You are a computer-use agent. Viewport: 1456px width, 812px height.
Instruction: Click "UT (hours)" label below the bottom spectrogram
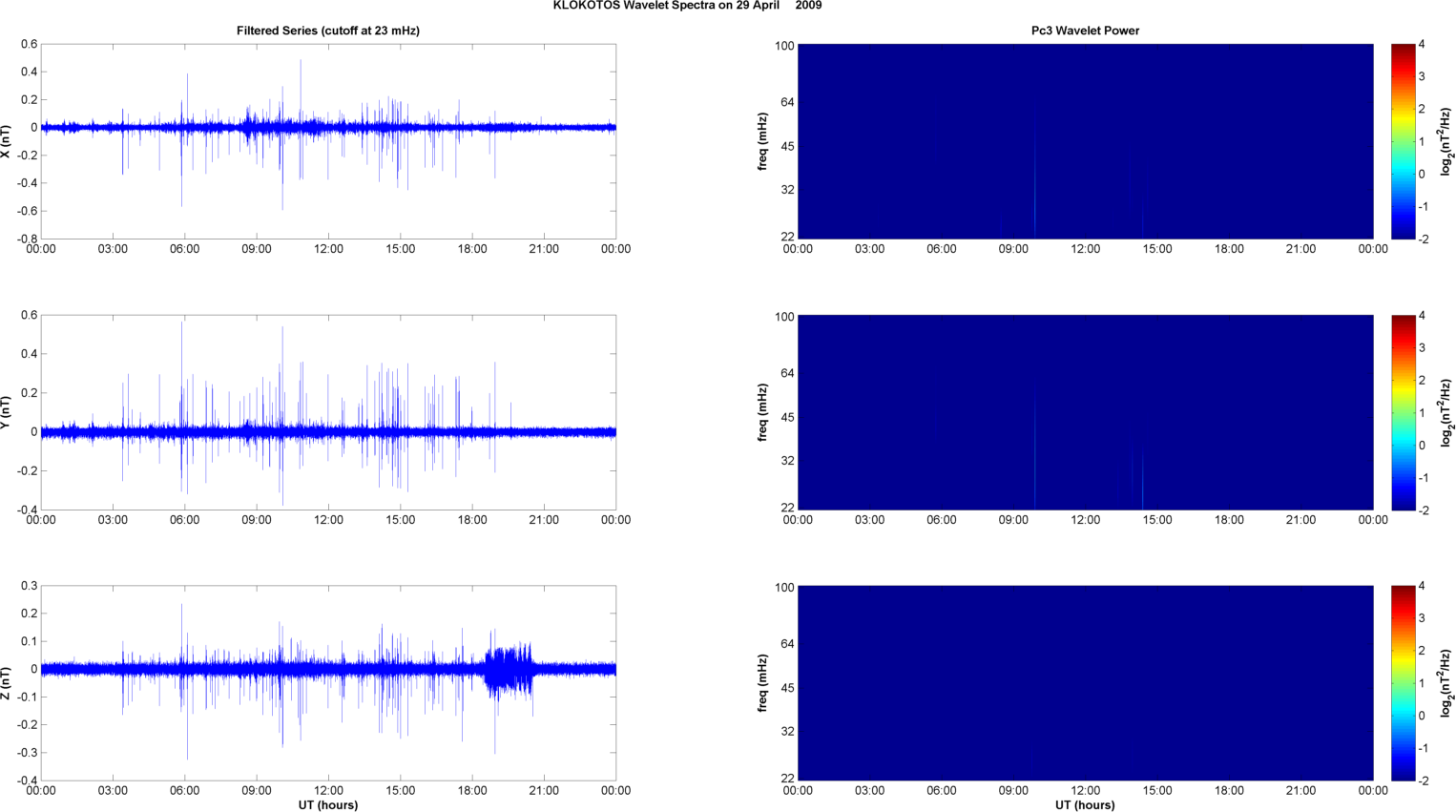coord(1085,805)
